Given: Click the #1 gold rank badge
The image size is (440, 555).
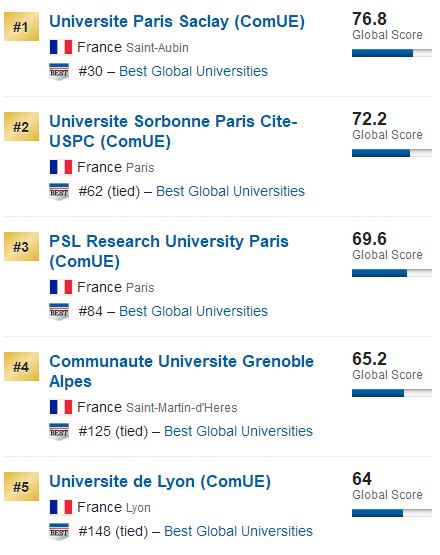Looking at the screenshot, I should pos(21,27).
